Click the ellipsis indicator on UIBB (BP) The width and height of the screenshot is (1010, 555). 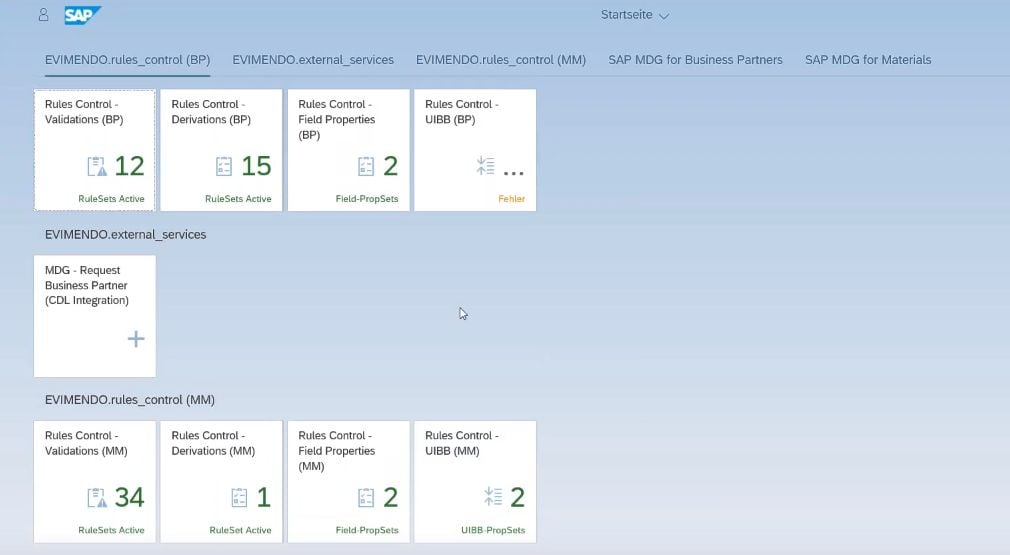[513, 173]
